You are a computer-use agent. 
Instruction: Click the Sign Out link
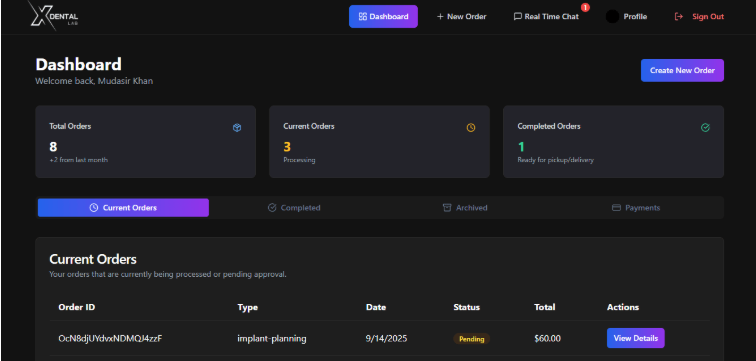708,16
